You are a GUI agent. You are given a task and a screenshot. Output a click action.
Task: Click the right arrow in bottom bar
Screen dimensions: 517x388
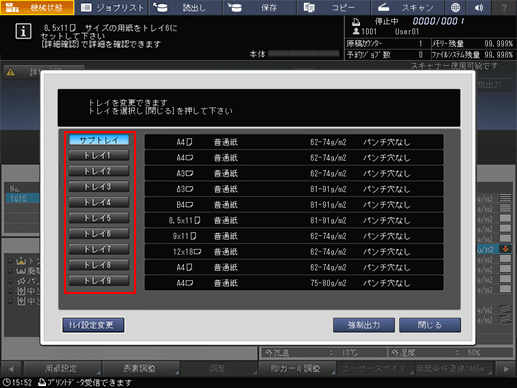point(506,369)
